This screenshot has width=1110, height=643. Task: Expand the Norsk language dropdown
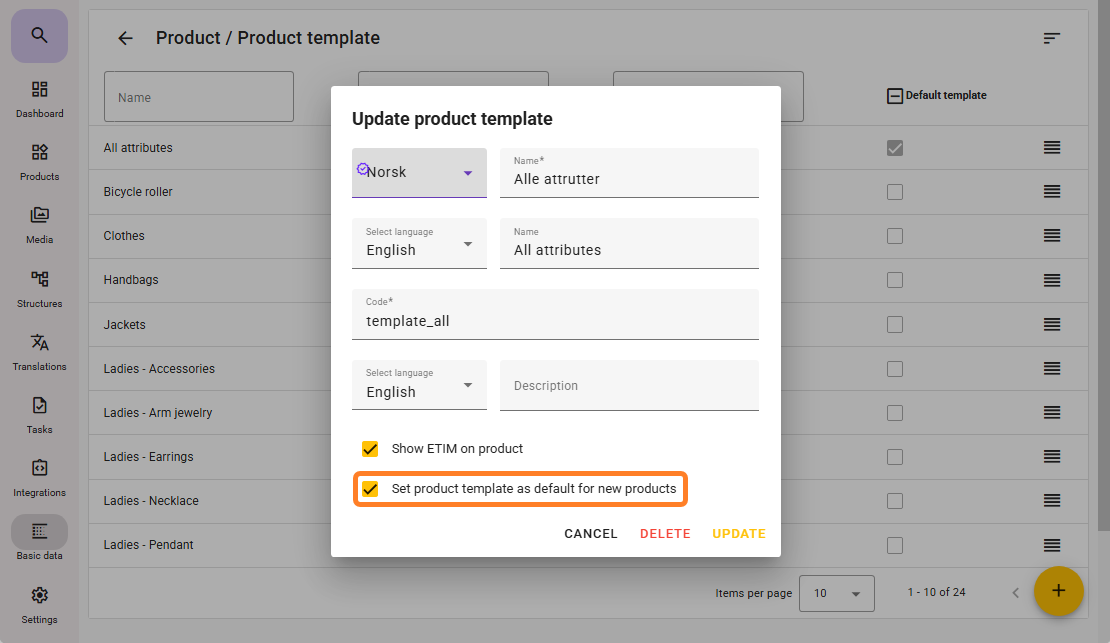[419, 173]
